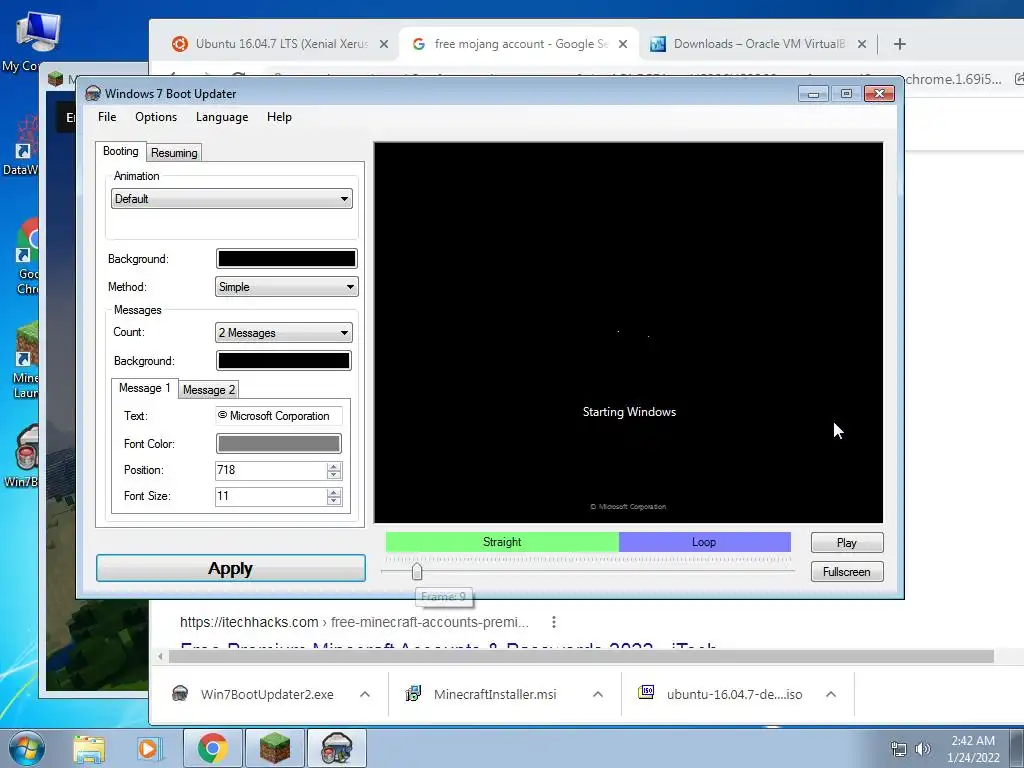Click the blue Loop animation segment
The image size is (1024, 768).
click(705, 542)
